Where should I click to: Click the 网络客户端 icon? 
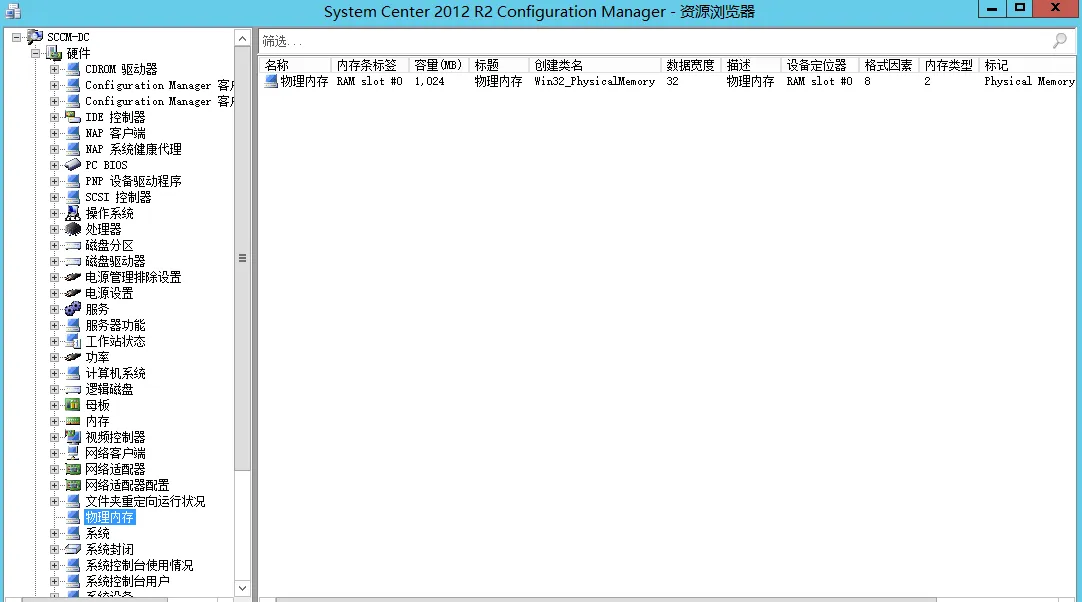click(x=73, y=454)
